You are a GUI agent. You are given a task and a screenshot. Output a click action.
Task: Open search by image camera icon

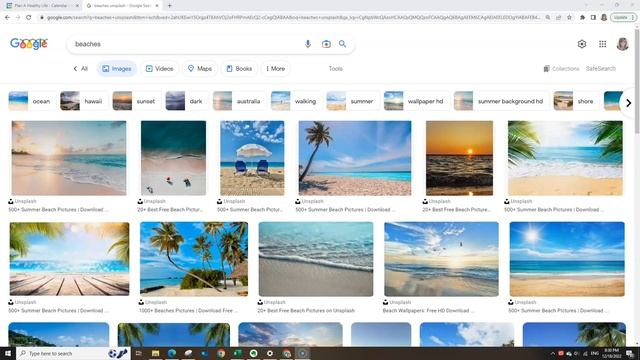(x=326, y=44)
